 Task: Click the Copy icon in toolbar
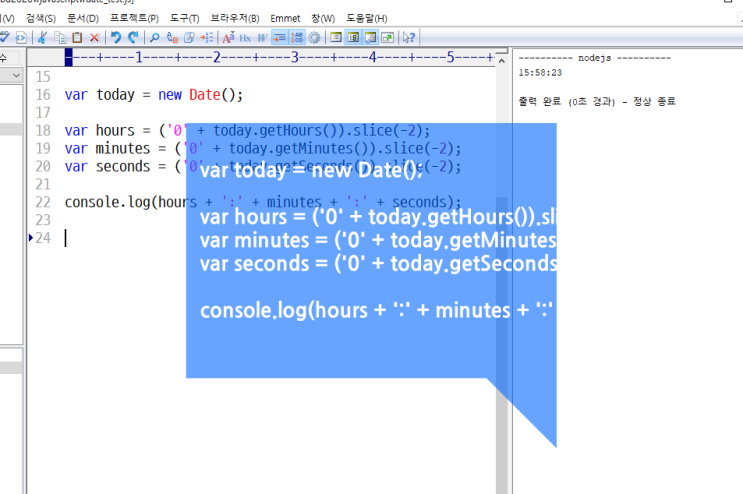60,37
